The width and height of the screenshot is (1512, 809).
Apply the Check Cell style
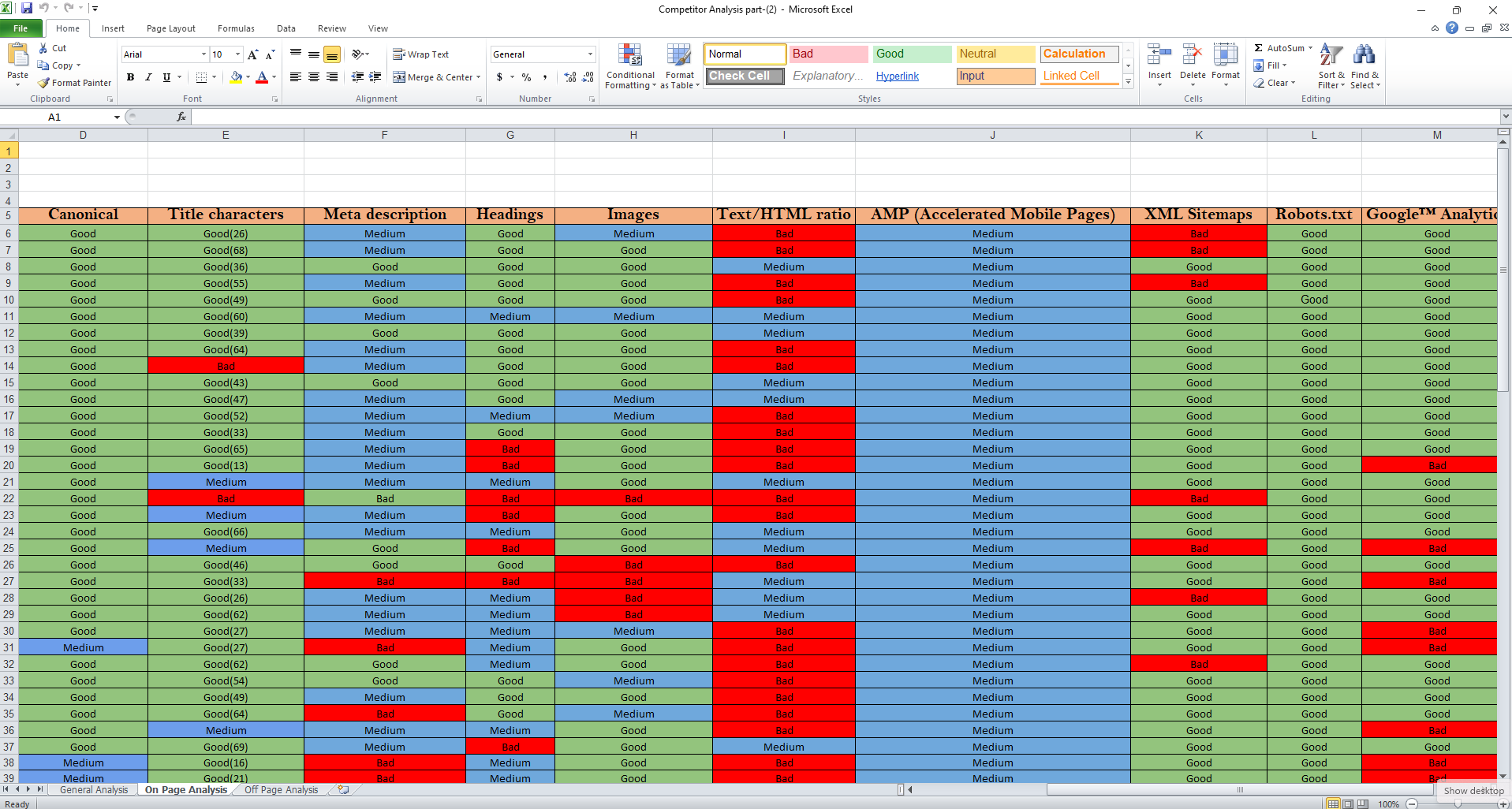[x=744, y=76]
